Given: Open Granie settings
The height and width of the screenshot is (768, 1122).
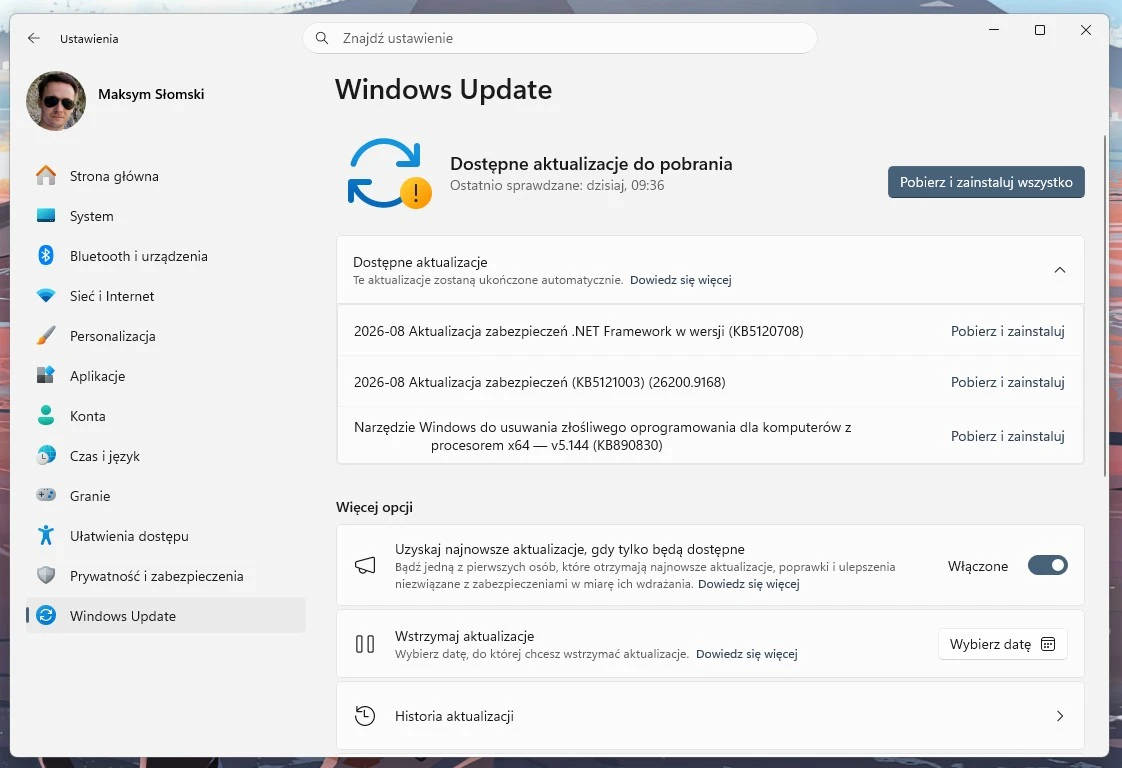Looking at the screenshot, I should 166,496.
